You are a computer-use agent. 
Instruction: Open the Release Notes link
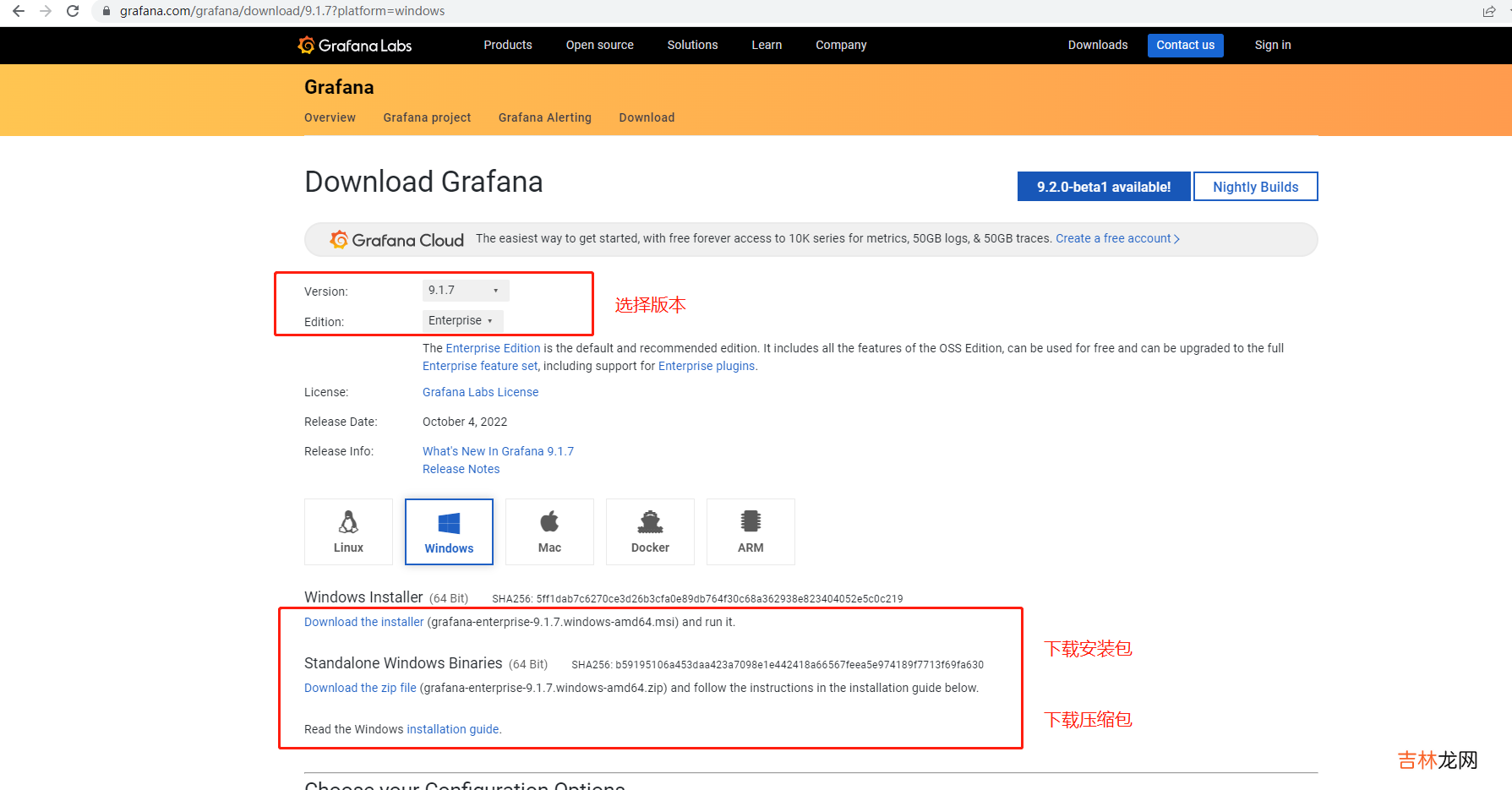[461, 469]
